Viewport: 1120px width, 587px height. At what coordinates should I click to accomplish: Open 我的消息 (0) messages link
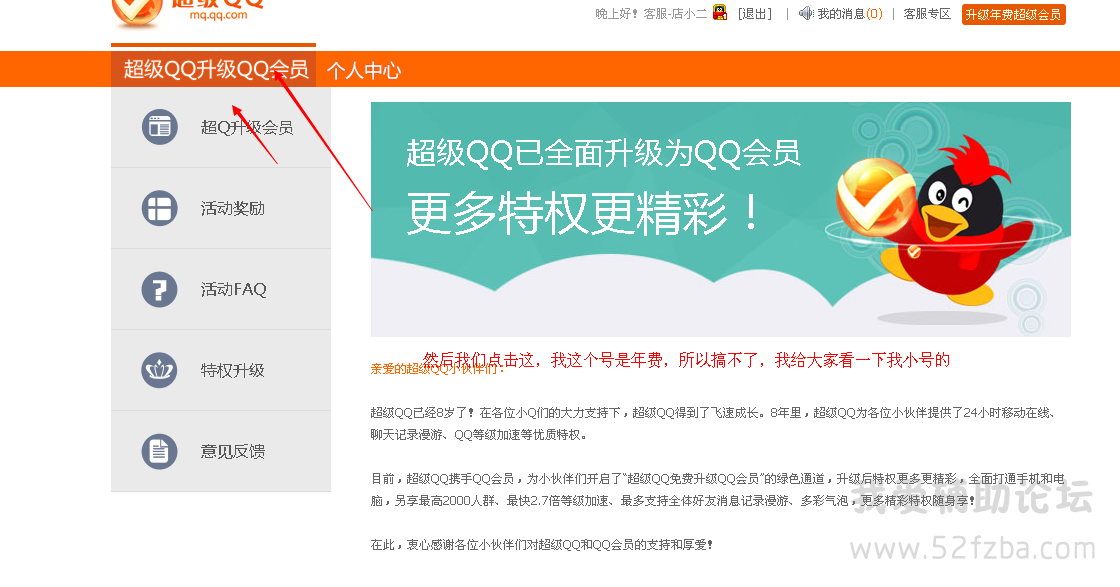(x=849, y=14)
